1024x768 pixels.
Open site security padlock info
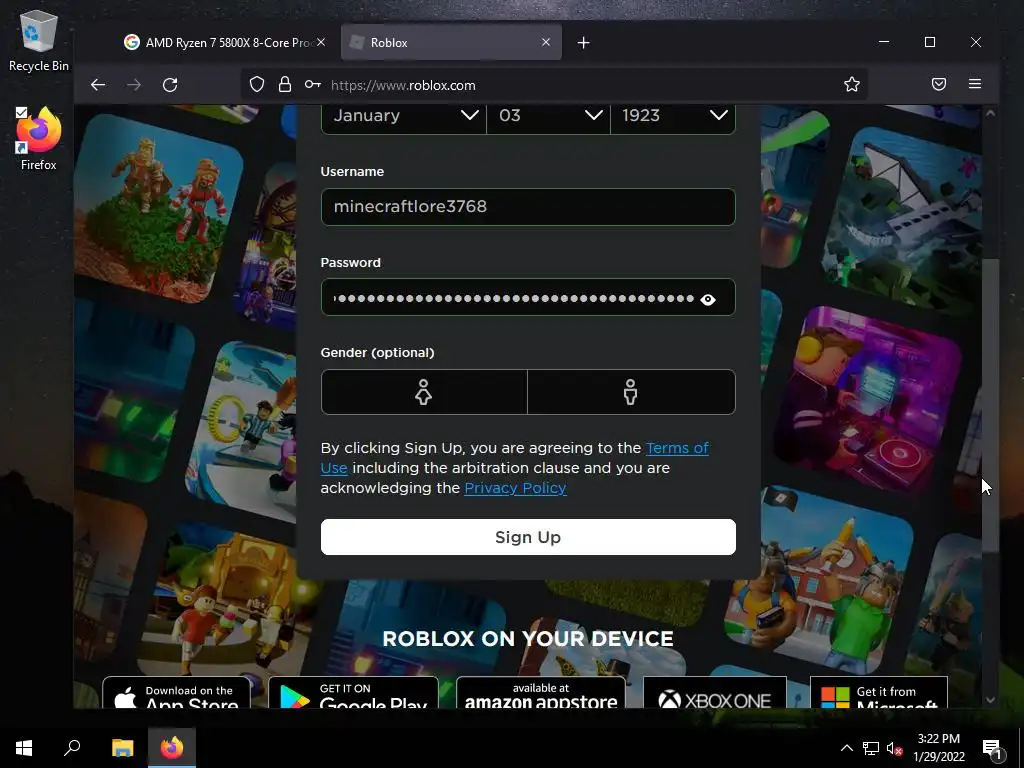285,85
